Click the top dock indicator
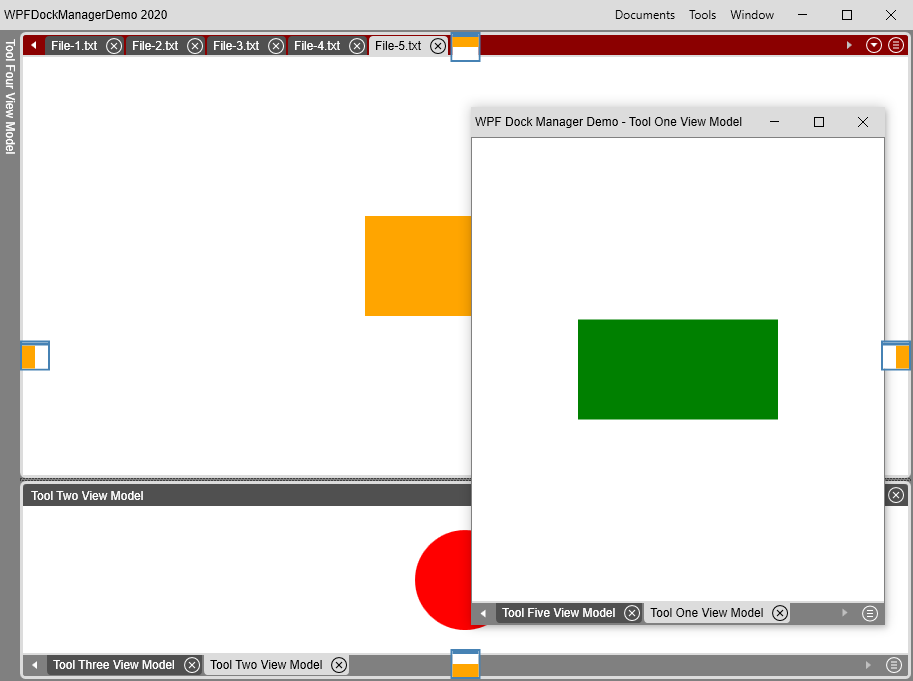Viewport: 913px width, 681px height. 465,47
